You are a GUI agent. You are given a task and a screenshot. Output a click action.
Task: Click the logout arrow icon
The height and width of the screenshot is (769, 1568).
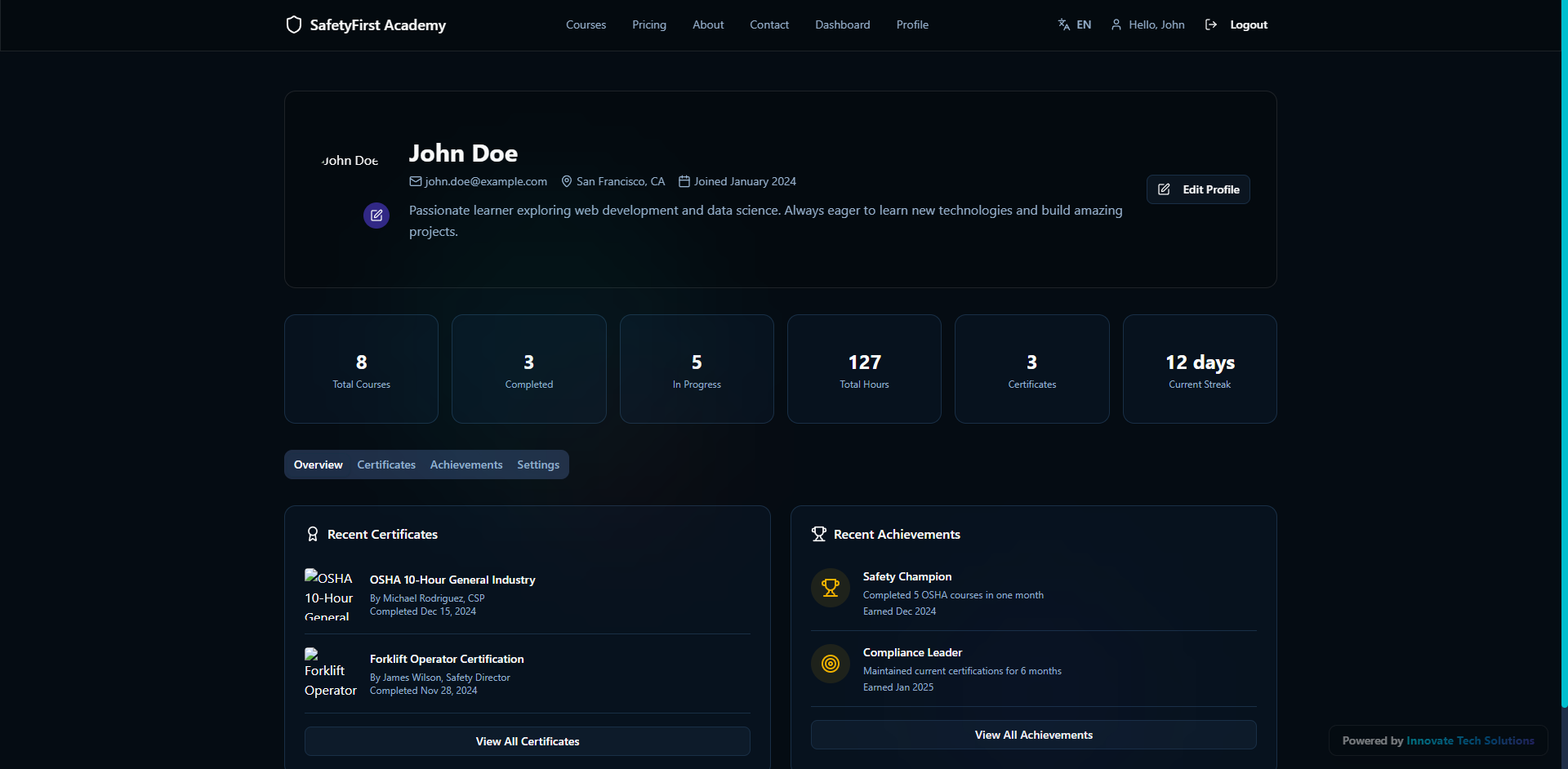(1211, 24)
